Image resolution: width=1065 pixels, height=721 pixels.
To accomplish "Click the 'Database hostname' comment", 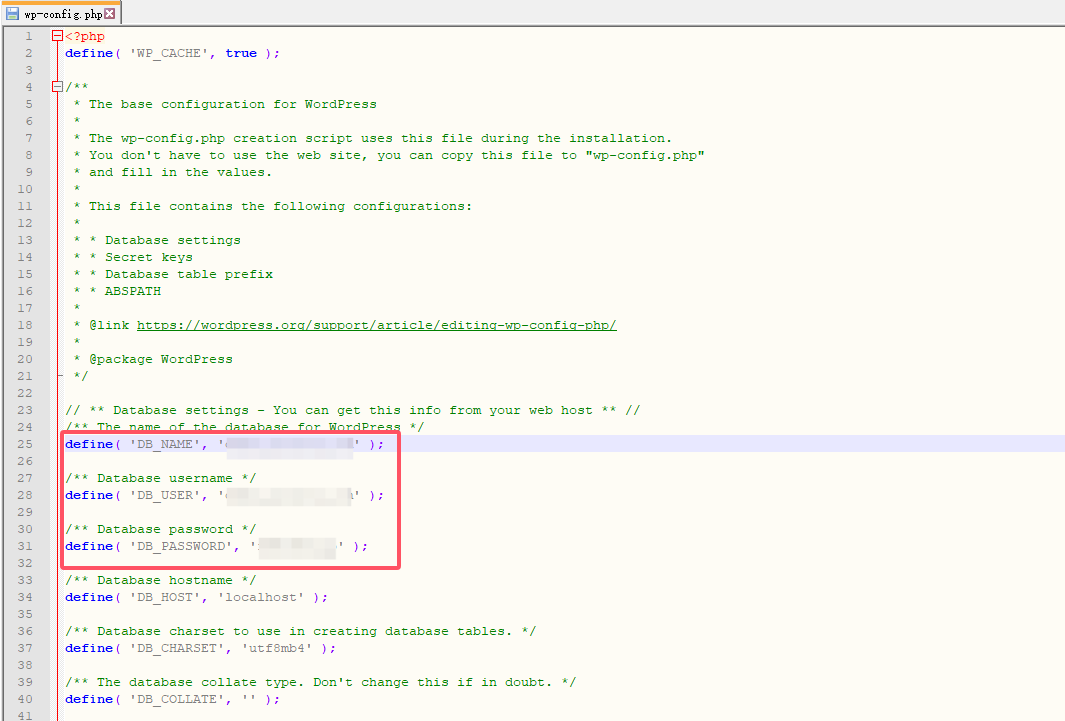I will coord(161,580).
